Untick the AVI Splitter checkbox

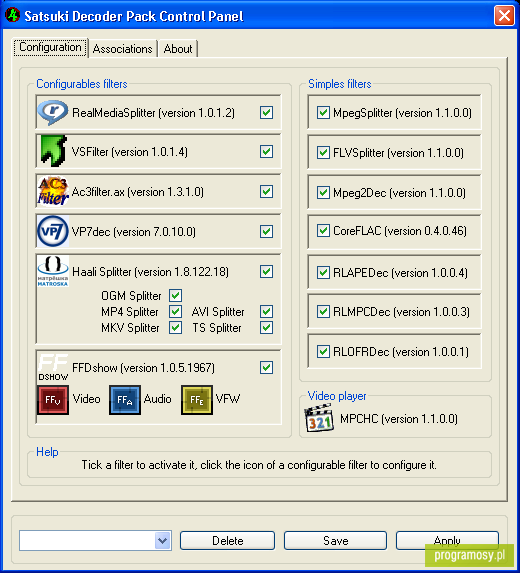266,311
